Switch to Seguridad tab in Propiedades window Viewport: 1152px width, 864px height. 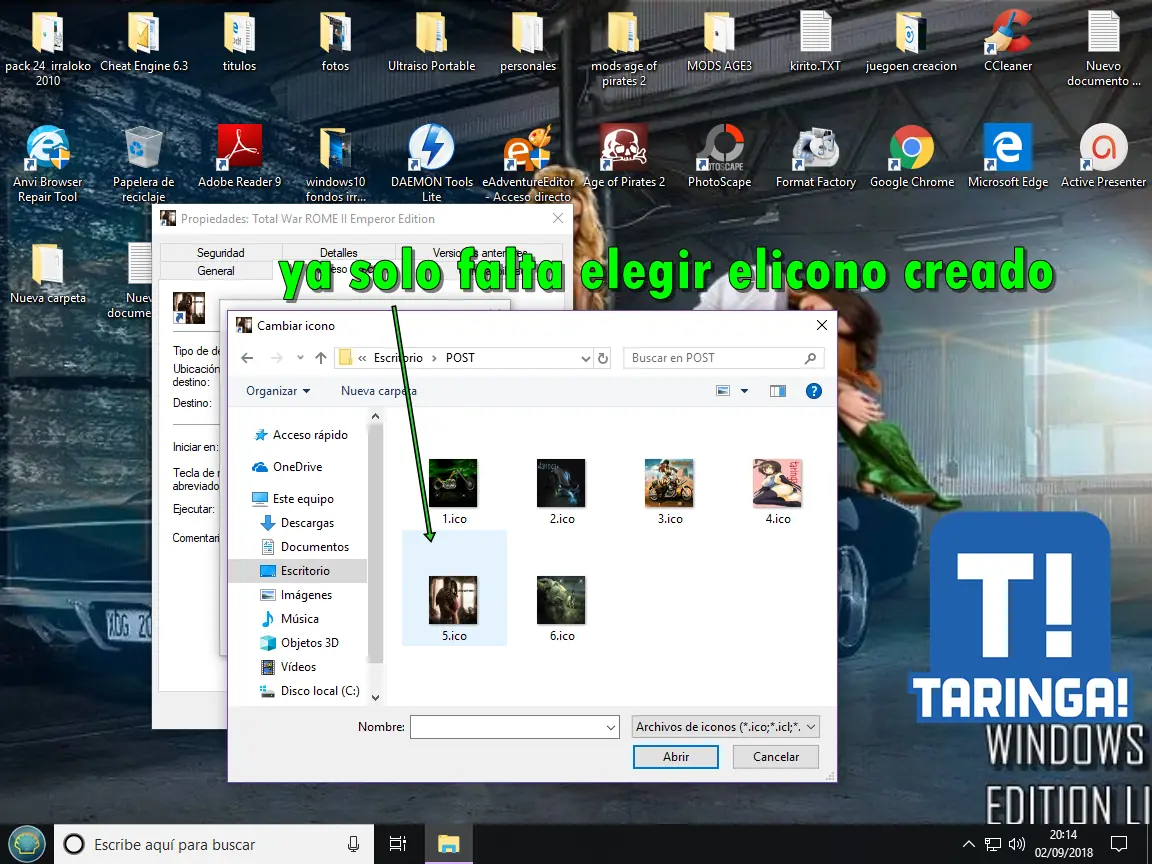tap(220, 253)
